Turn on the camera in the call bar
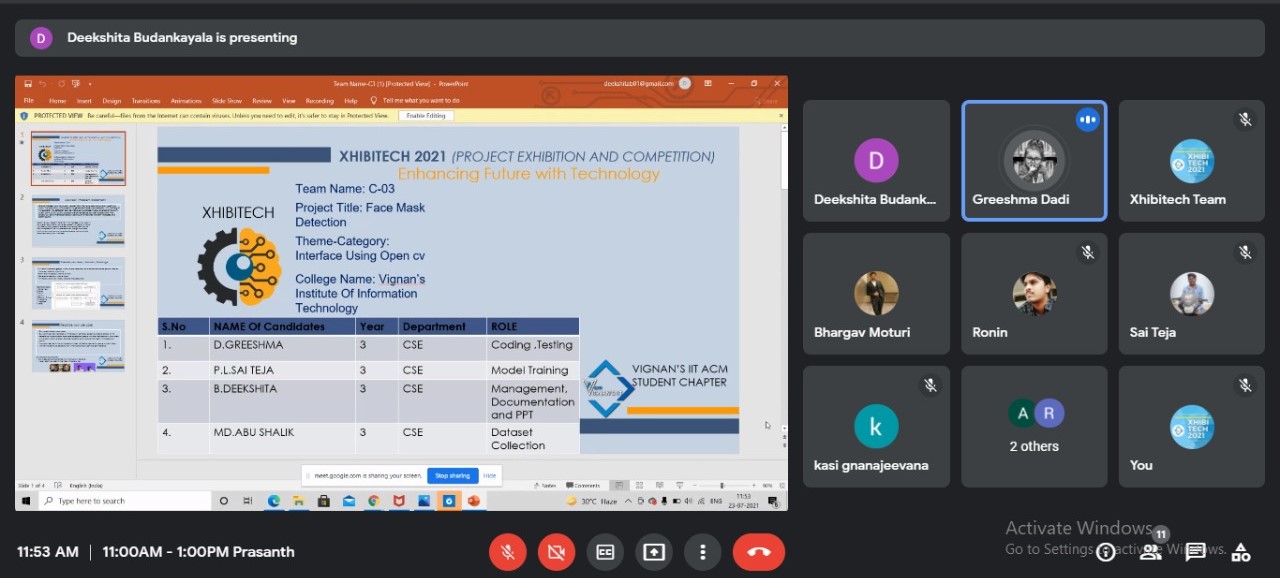Viewport: 1280px width, 578px height. click(556, 552)
